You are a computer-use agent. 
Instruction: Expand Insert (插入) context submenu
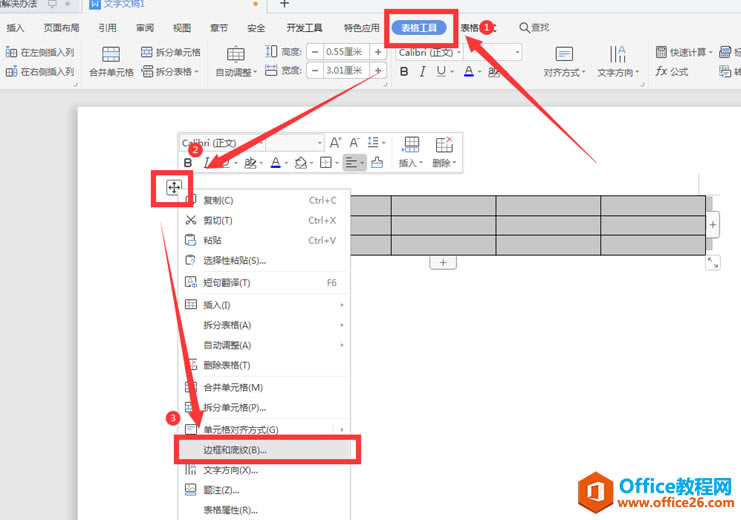coord(264,305)
